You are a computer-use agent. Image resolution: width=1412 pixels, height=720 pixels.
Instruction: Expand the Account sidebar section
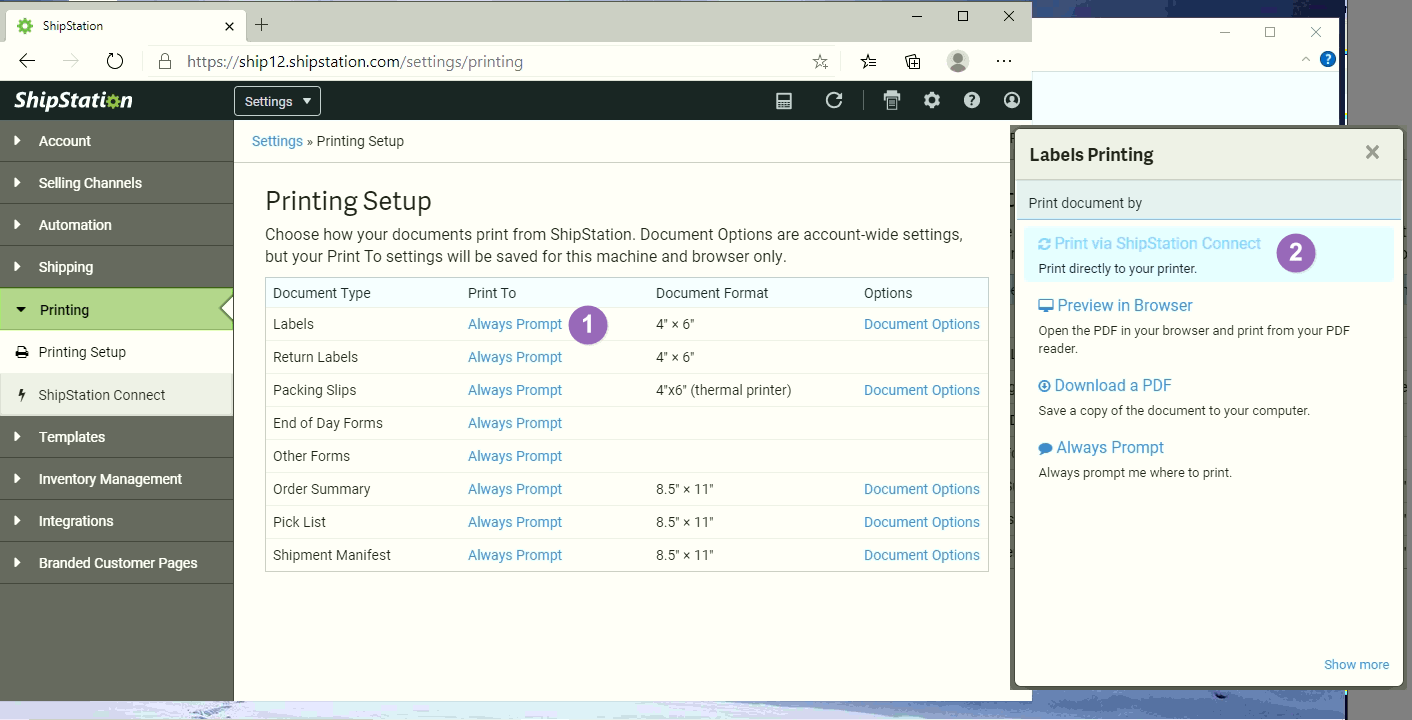pos(116,141)
